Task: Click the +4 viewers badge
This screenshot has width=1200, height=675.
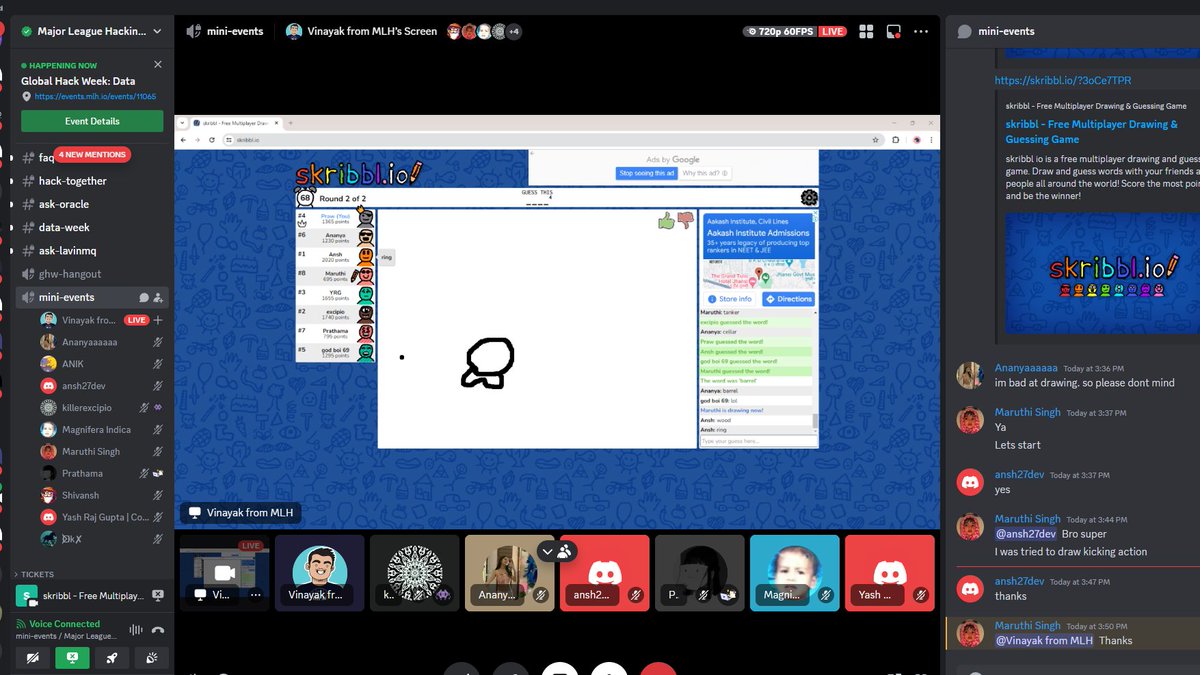Action: tap(513, 31)
